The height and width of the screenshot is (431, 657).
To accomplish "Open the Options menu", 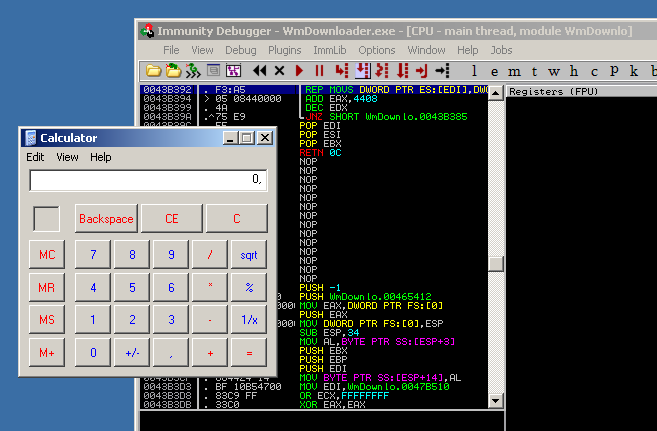I will point(377,50).
